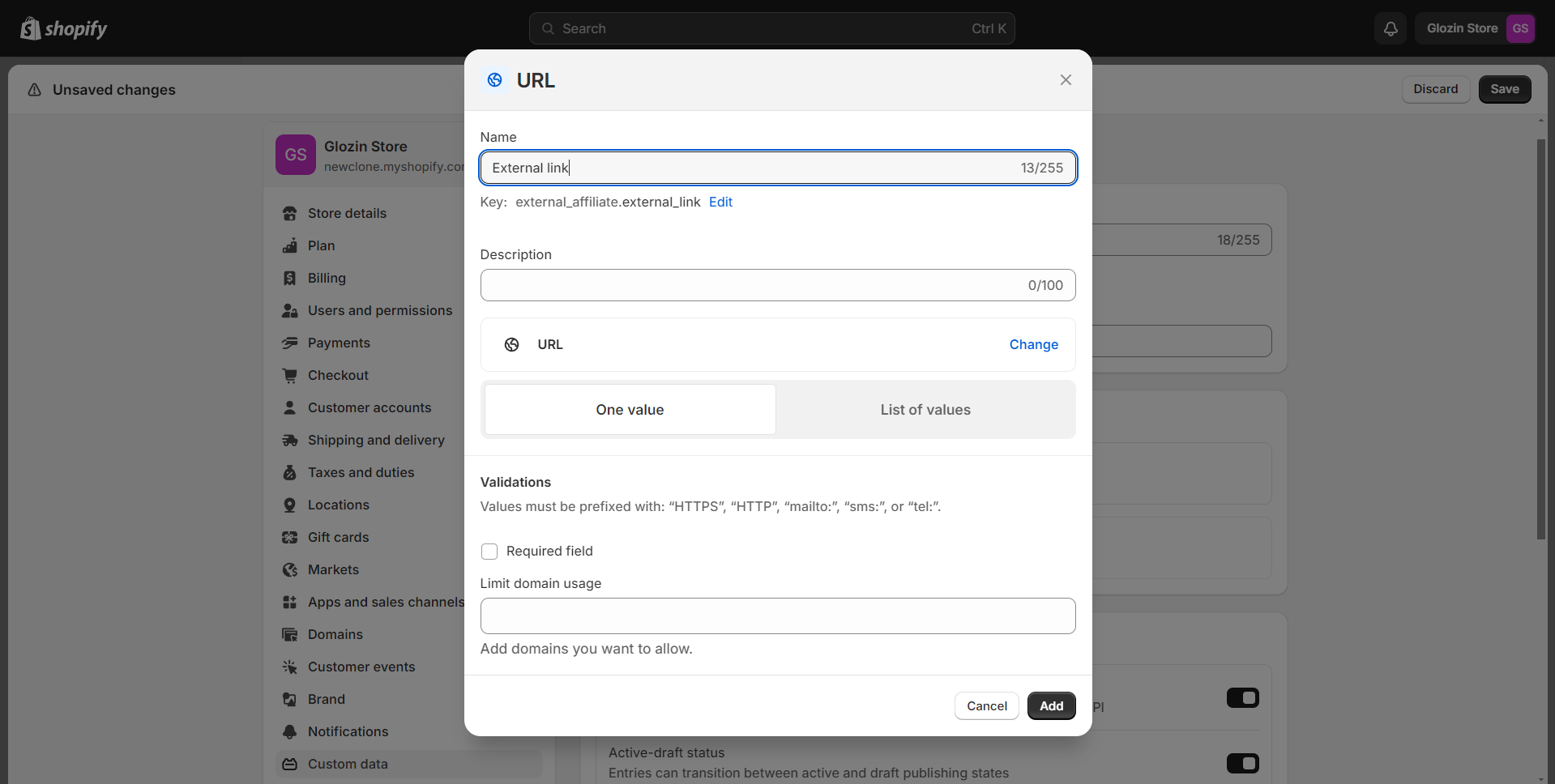Click the Name input field
The height and width of the screenshot is (784, 1555).
point(778,168)
